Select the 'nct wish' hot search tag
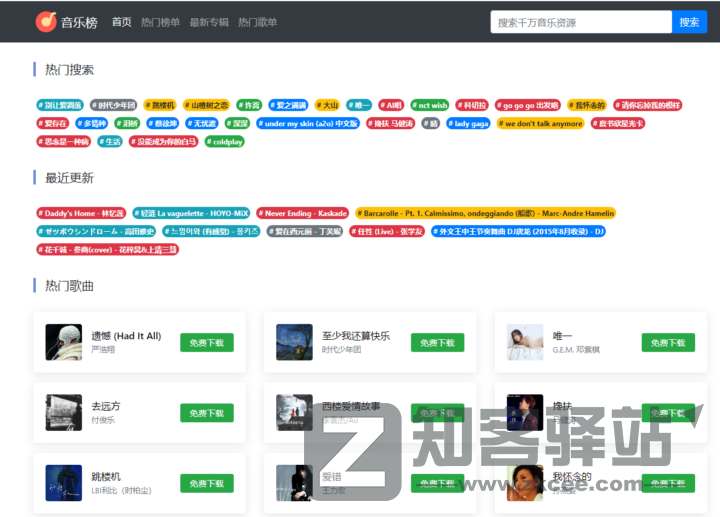The image size is (720, 517). coord(430,105)
